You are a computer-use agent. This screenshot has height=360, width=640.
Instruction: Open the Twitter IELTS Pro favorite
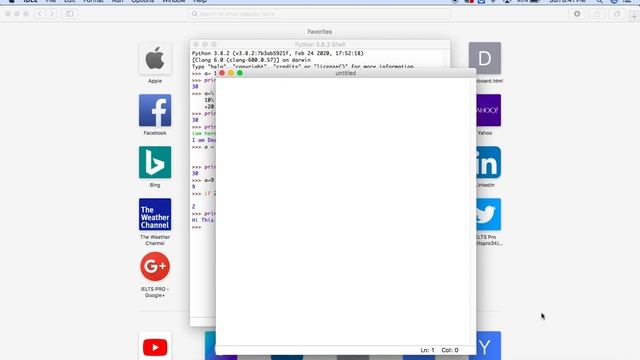[x=489, y=214]
